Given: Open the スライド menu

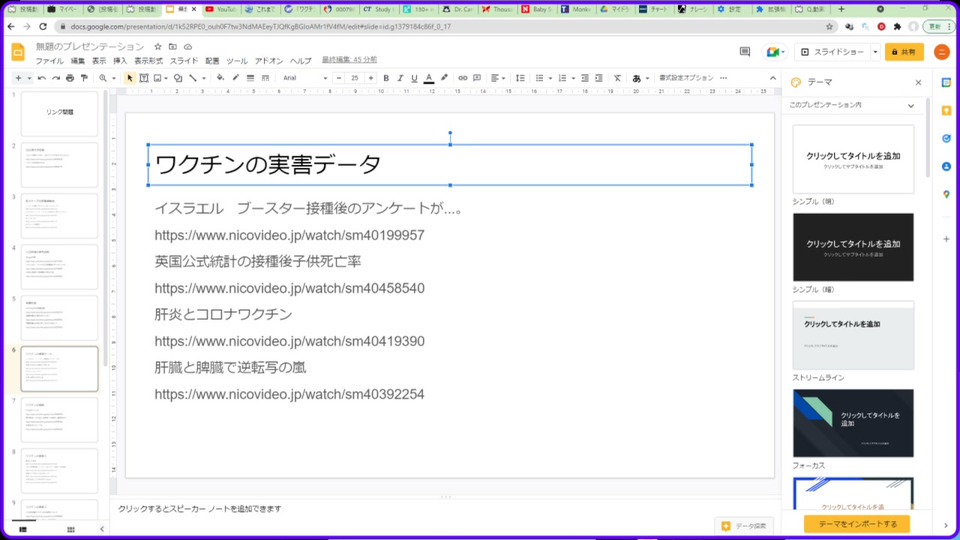Looking at the screenshot, I should tap(184, 61).
